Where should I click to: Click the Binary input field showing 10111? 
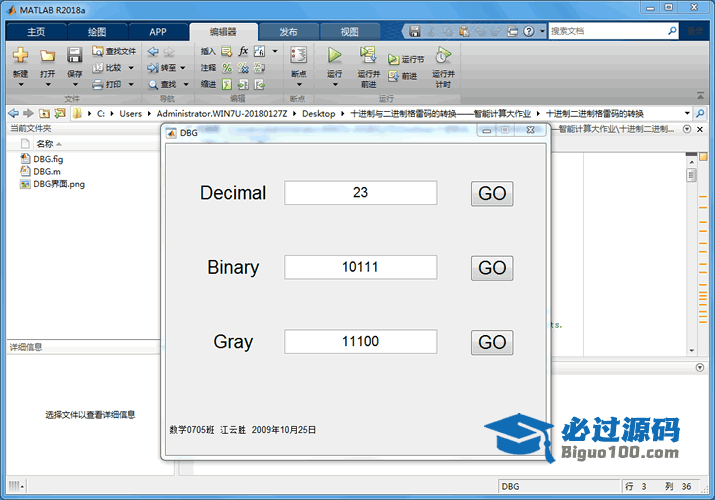(361, 267)
